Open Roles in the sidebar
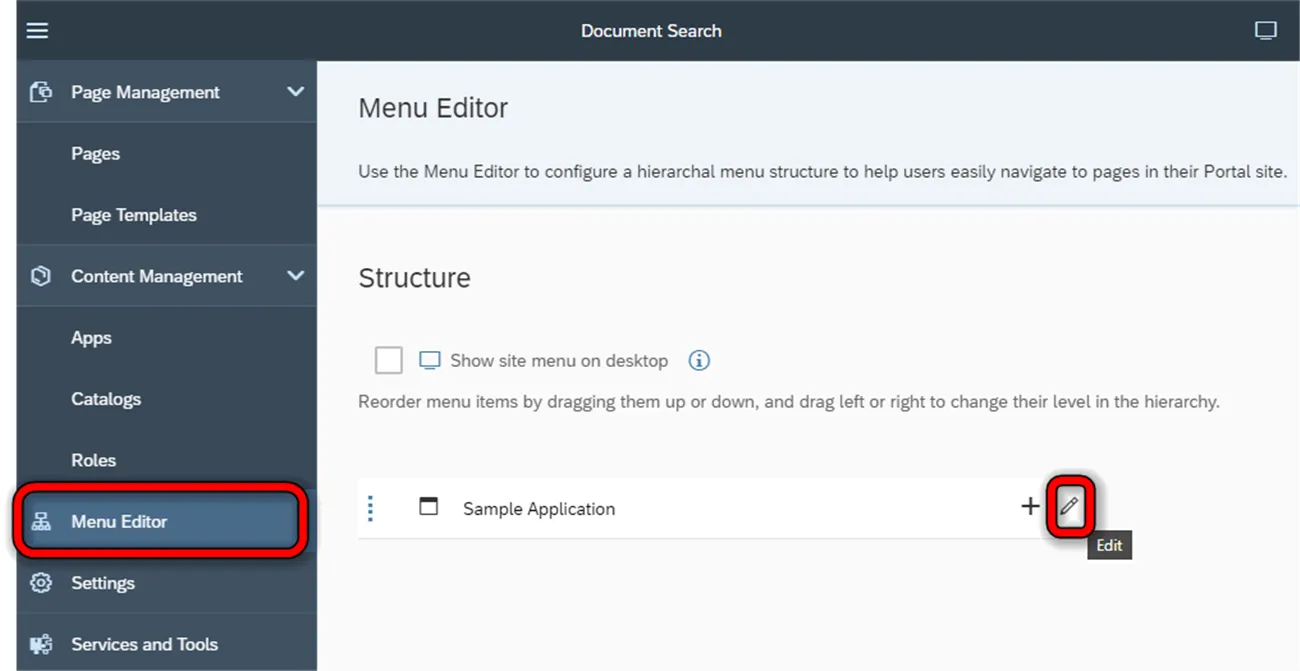 point(167,460)
